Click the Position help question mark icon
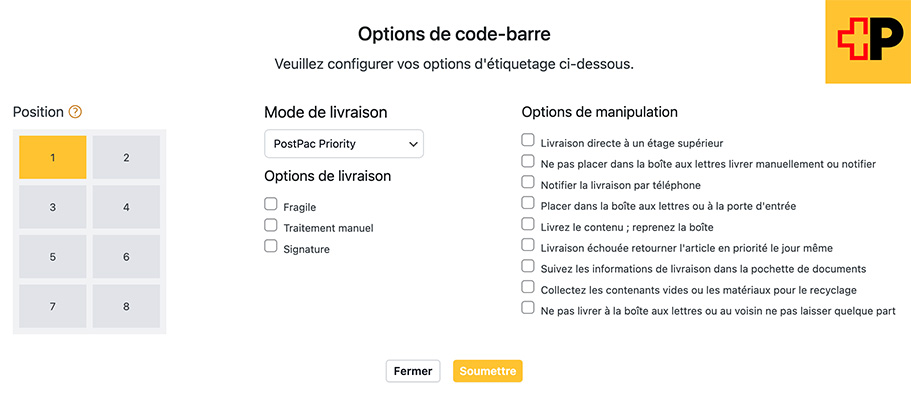 75,112
